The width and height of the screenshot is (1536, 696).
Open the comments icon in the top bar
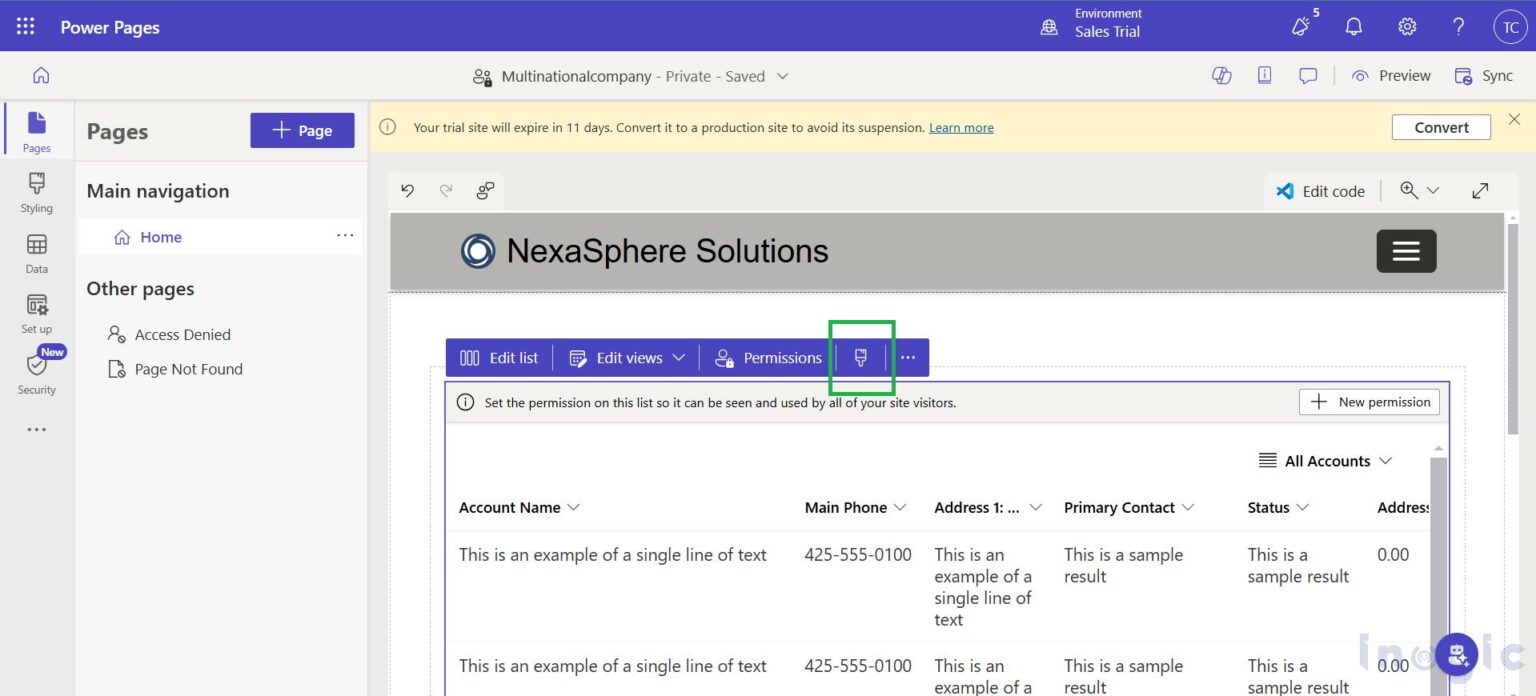(x=1308, y=75)
